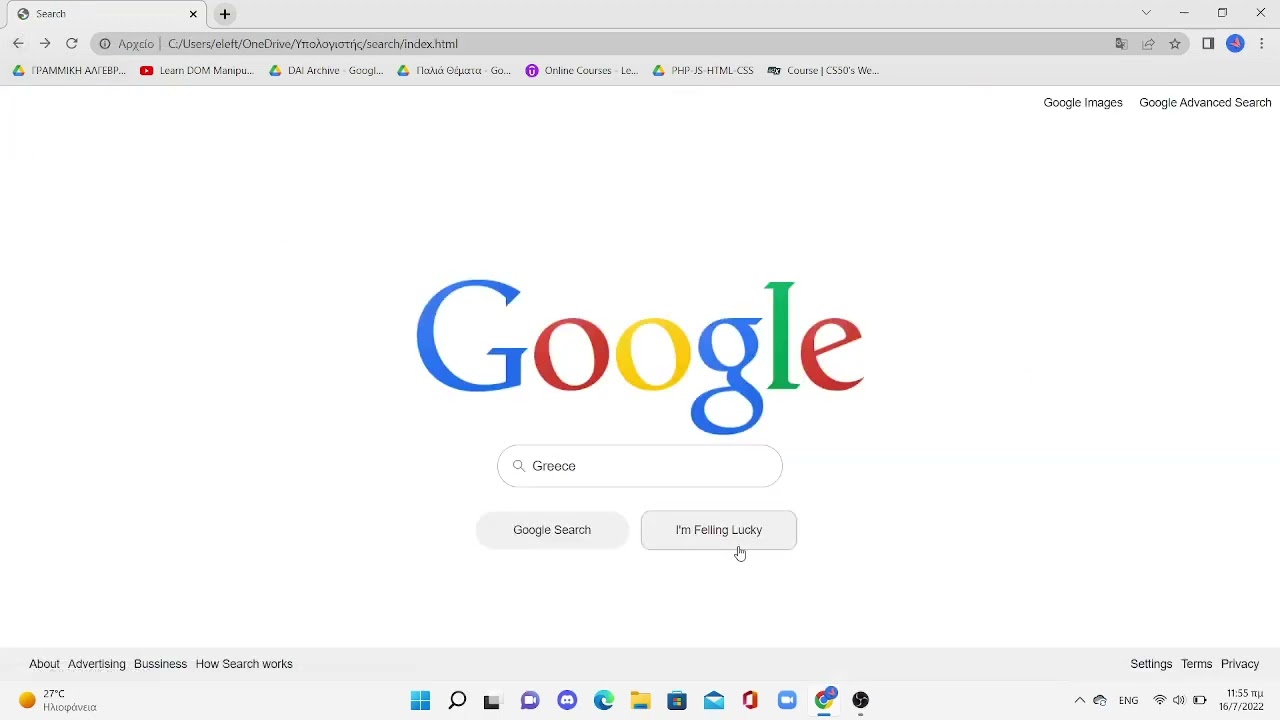Open the Google Images link

(x=1083, y=102)
